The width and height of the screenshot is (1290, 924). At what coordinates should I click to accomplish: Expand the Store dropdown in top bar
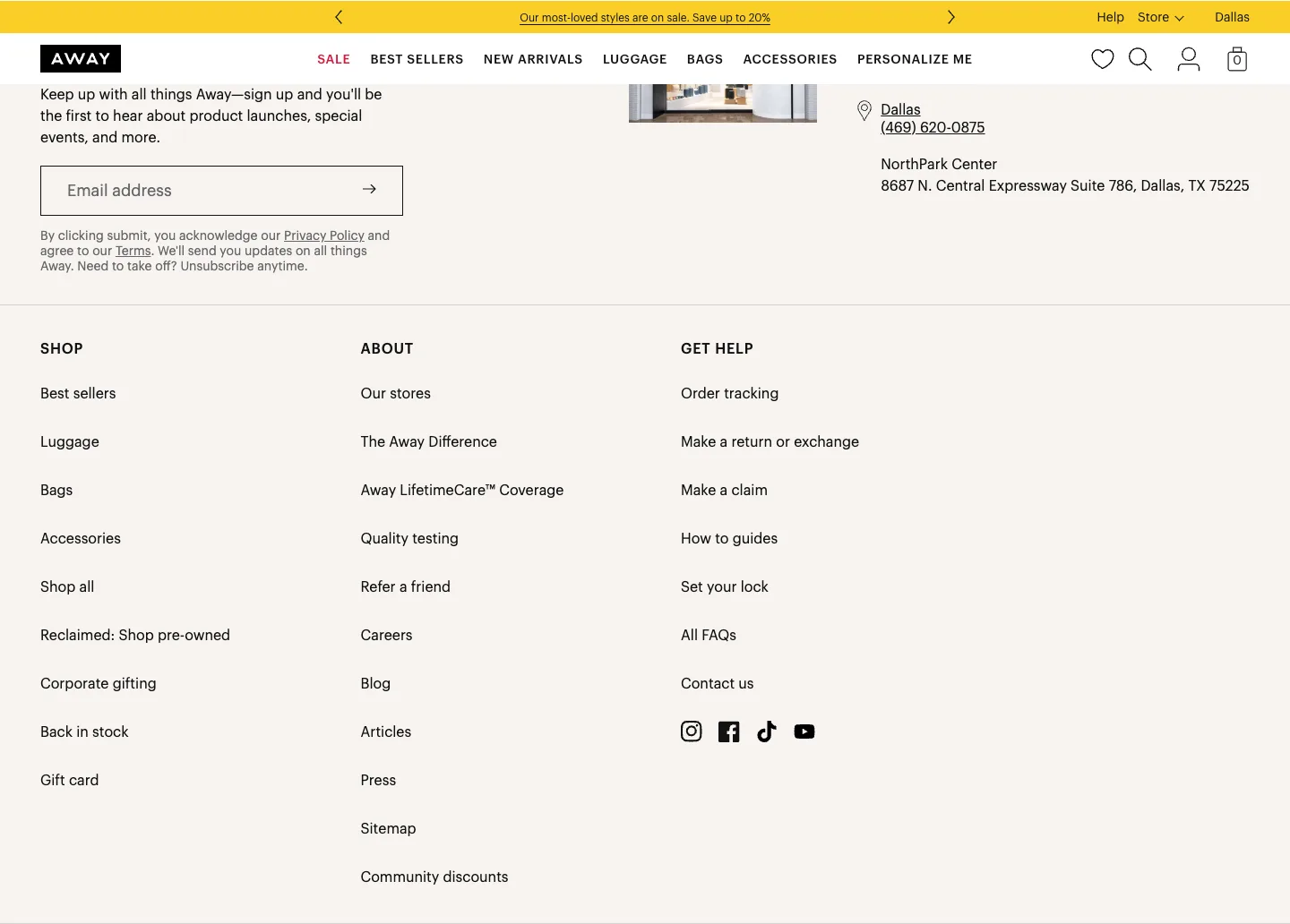tap(1161, 17)
